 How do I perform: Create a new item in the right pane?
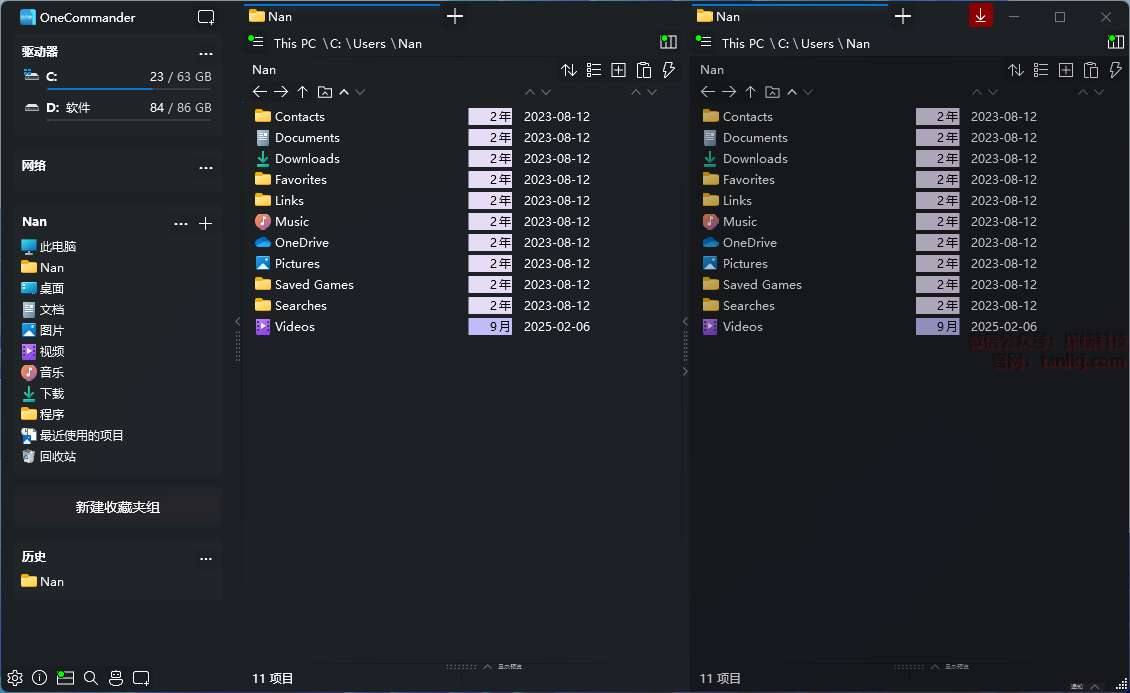coord(1066,70)
